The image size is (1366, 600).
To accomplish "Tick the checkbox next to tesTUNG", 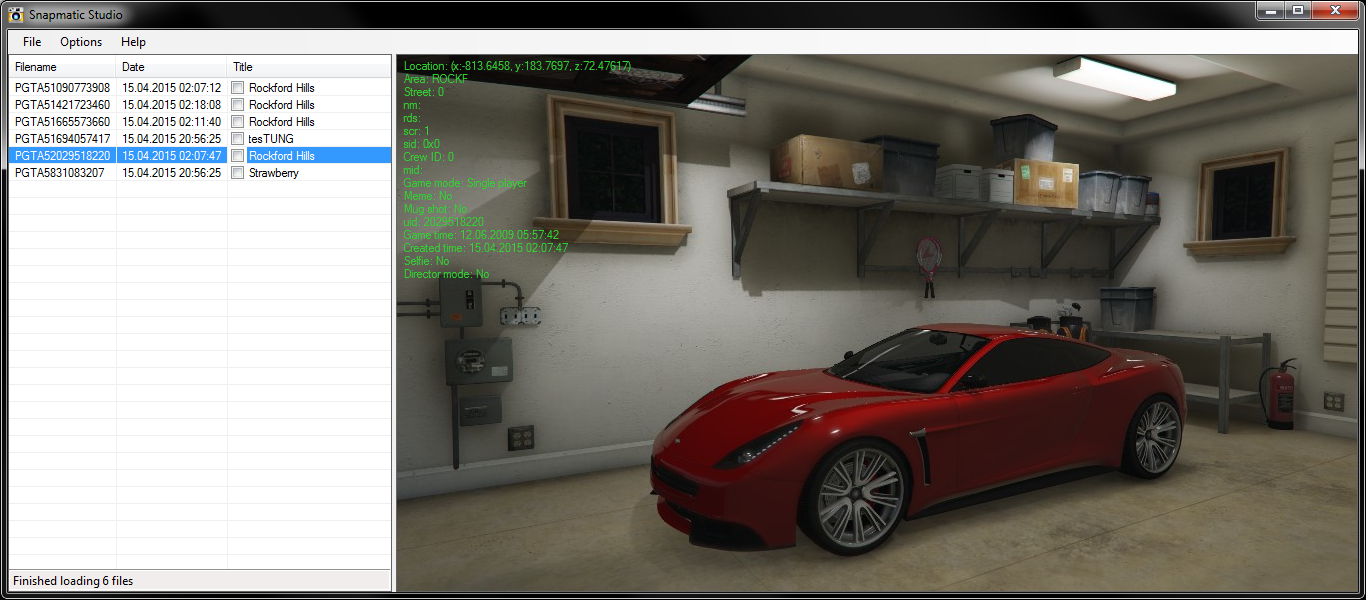I will [238, 139].
